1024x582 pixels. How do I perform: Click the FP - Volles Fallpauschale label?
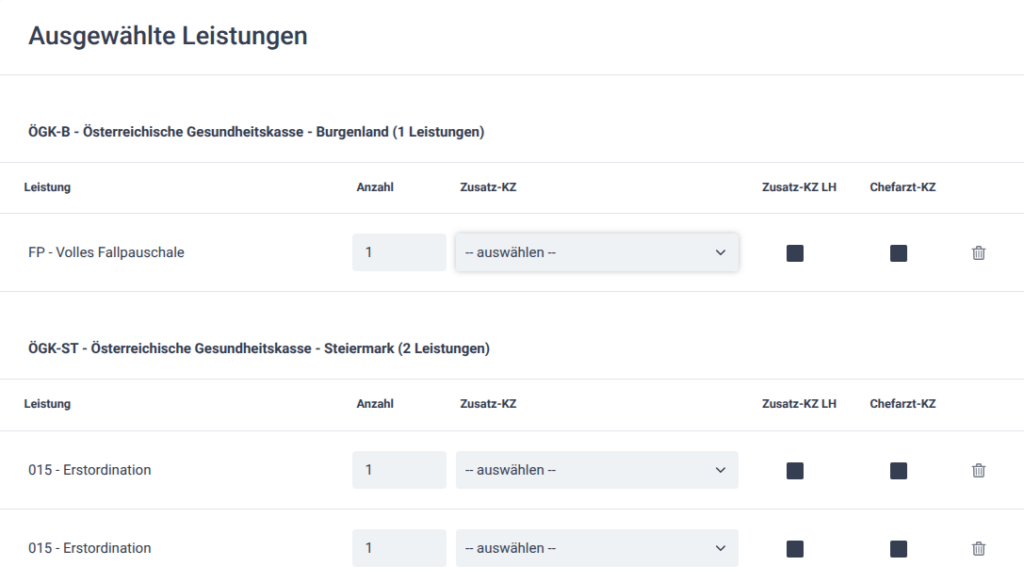106,253
